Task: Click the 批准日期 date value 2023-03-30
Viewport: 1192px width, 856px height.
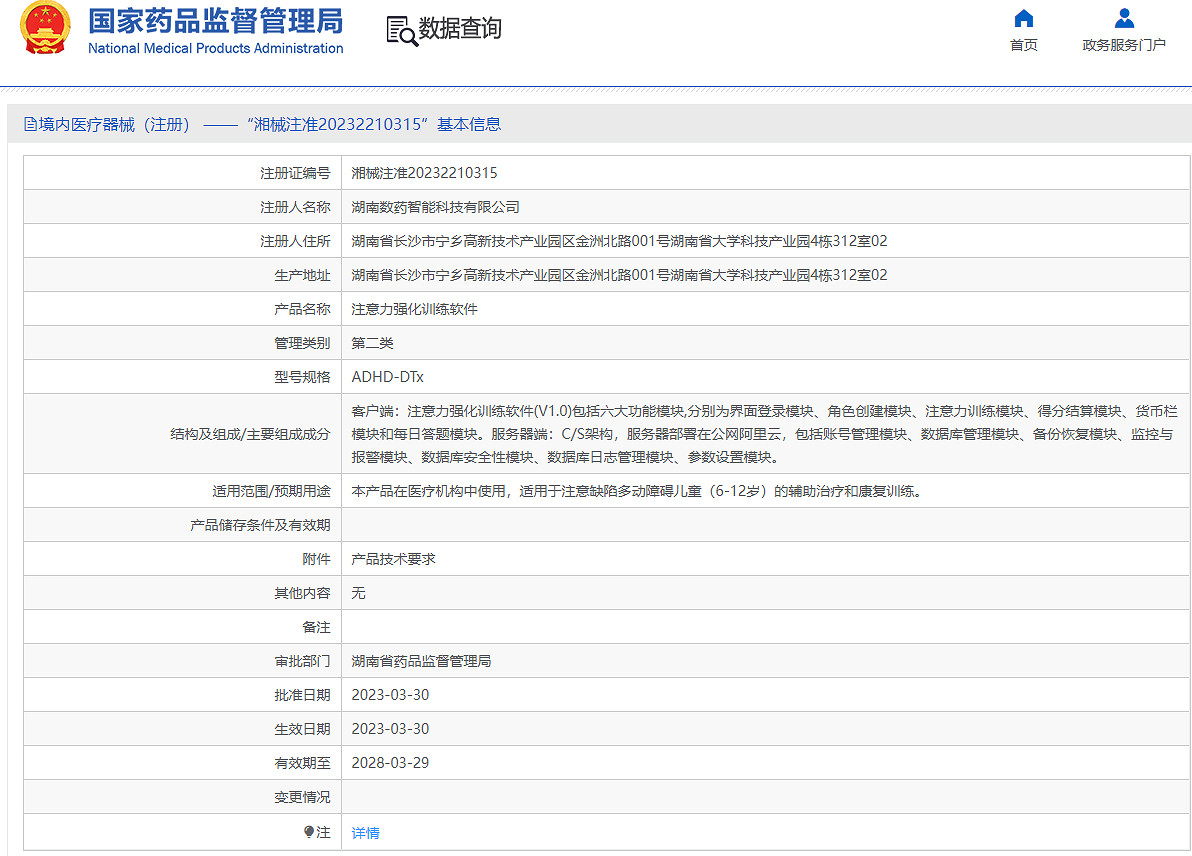Action: click(389, 694)
